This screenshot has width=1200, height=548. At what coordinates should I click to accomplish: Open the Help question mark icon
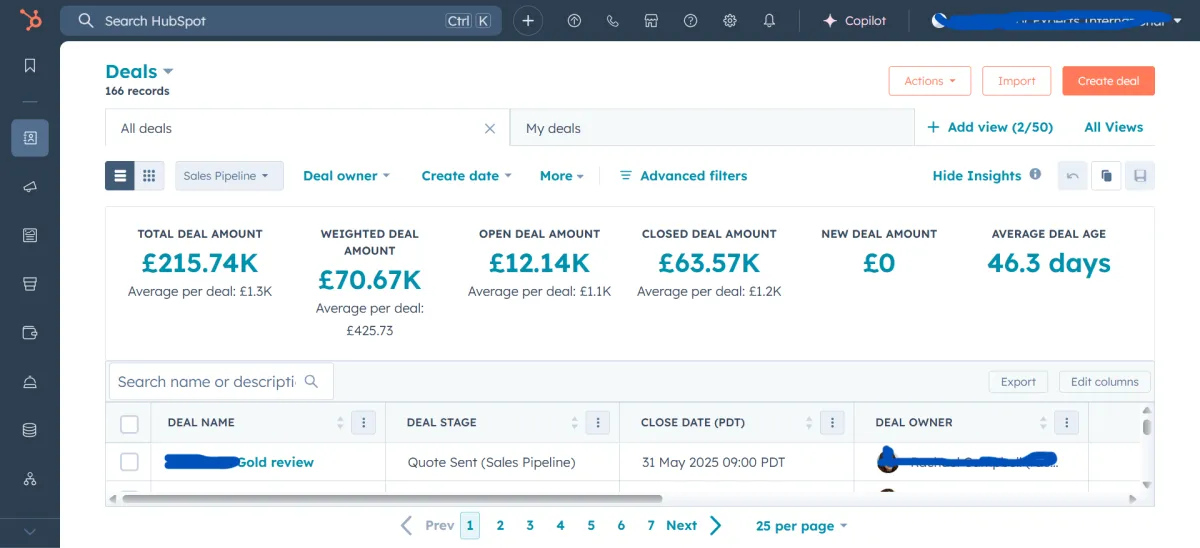(x=690, y=20)
